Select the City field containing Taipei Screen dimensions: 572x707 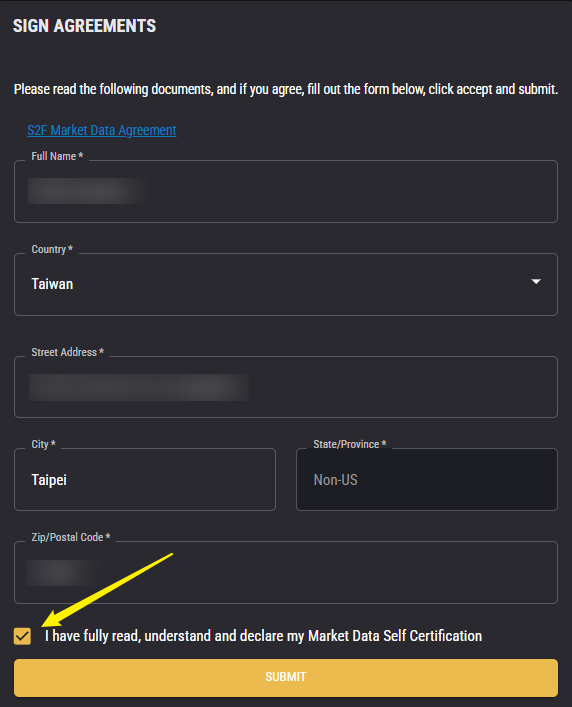coord(145,479)
